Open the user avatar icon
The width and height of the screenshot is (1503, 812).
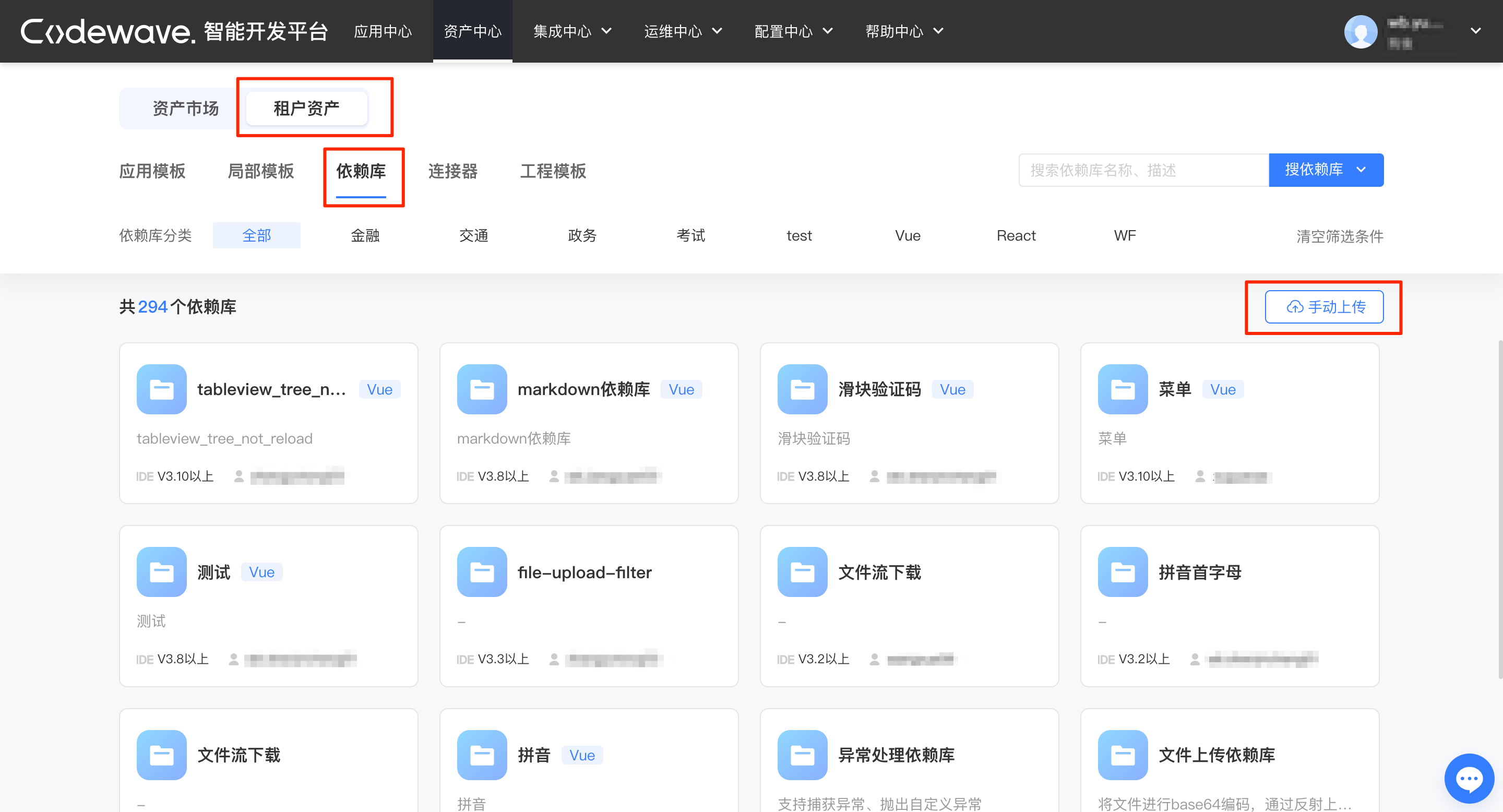pyautogui.click(x=1360, y=31)
